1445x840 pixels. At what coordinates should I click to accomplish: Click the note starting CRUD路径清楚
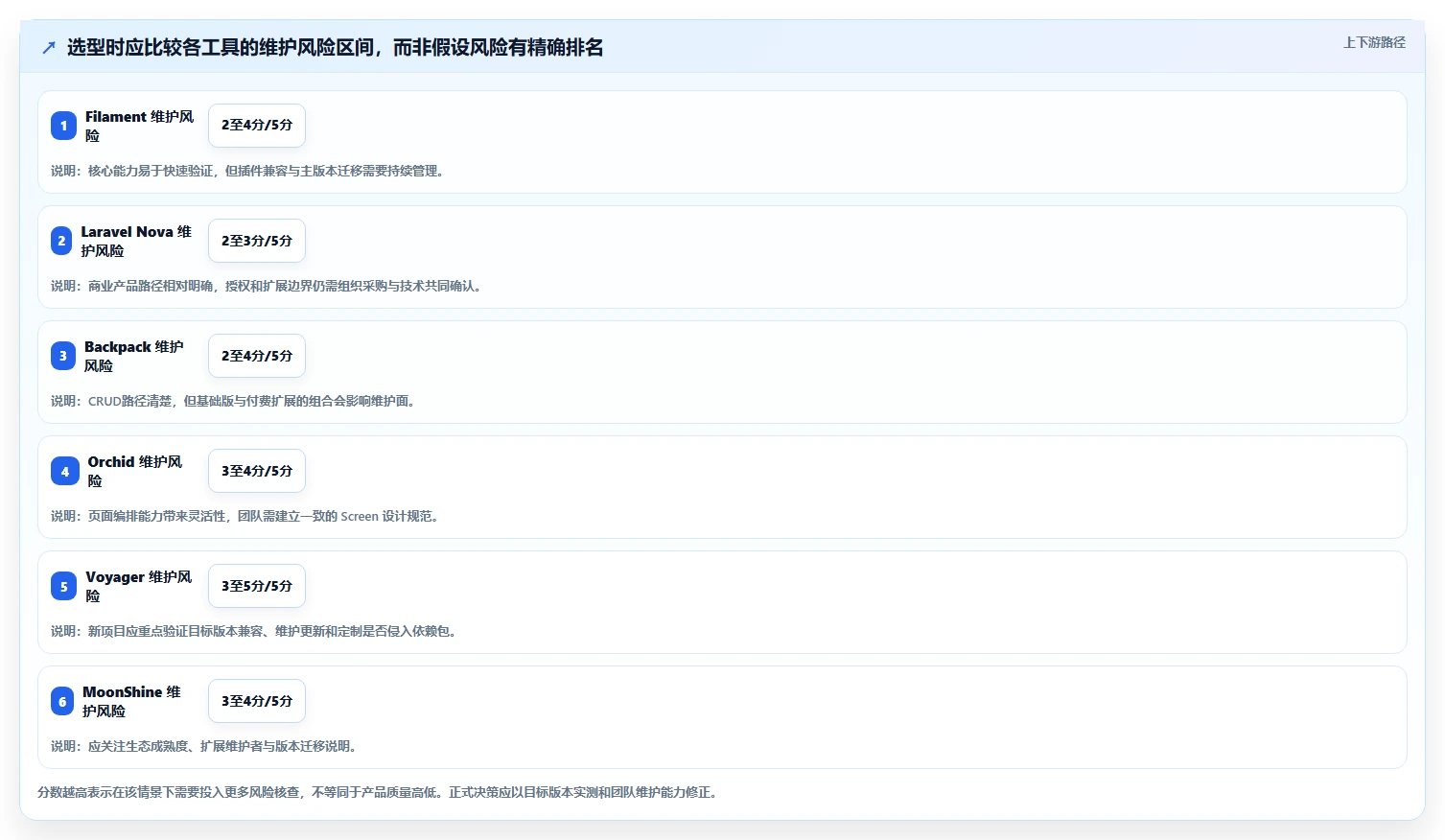[233, 401]
